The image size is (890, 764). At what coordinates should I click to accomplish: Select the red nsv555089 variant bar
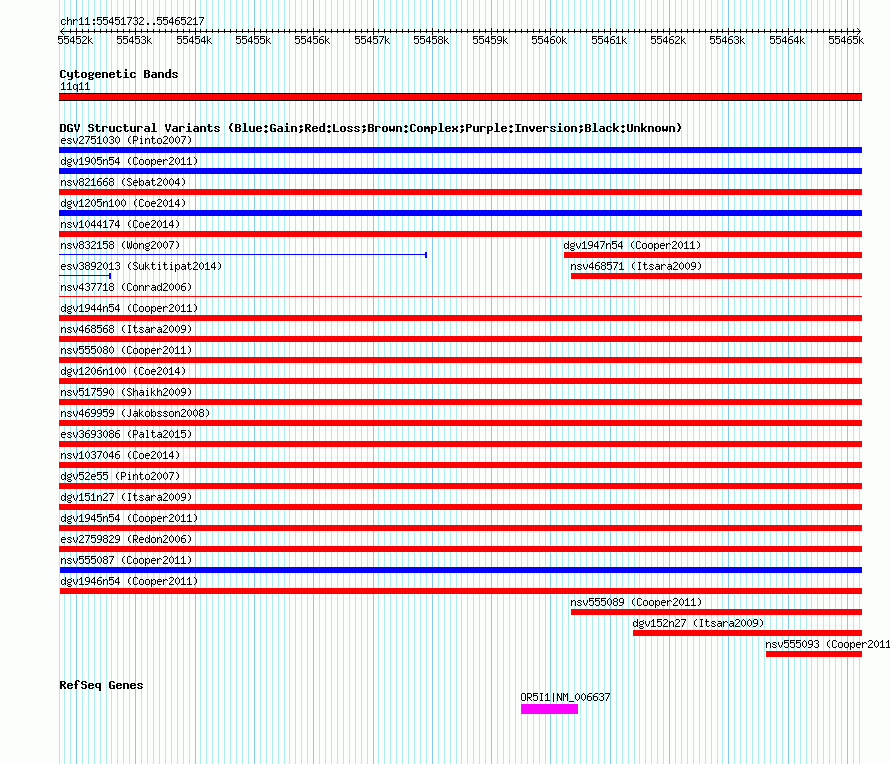coord(716,612)
